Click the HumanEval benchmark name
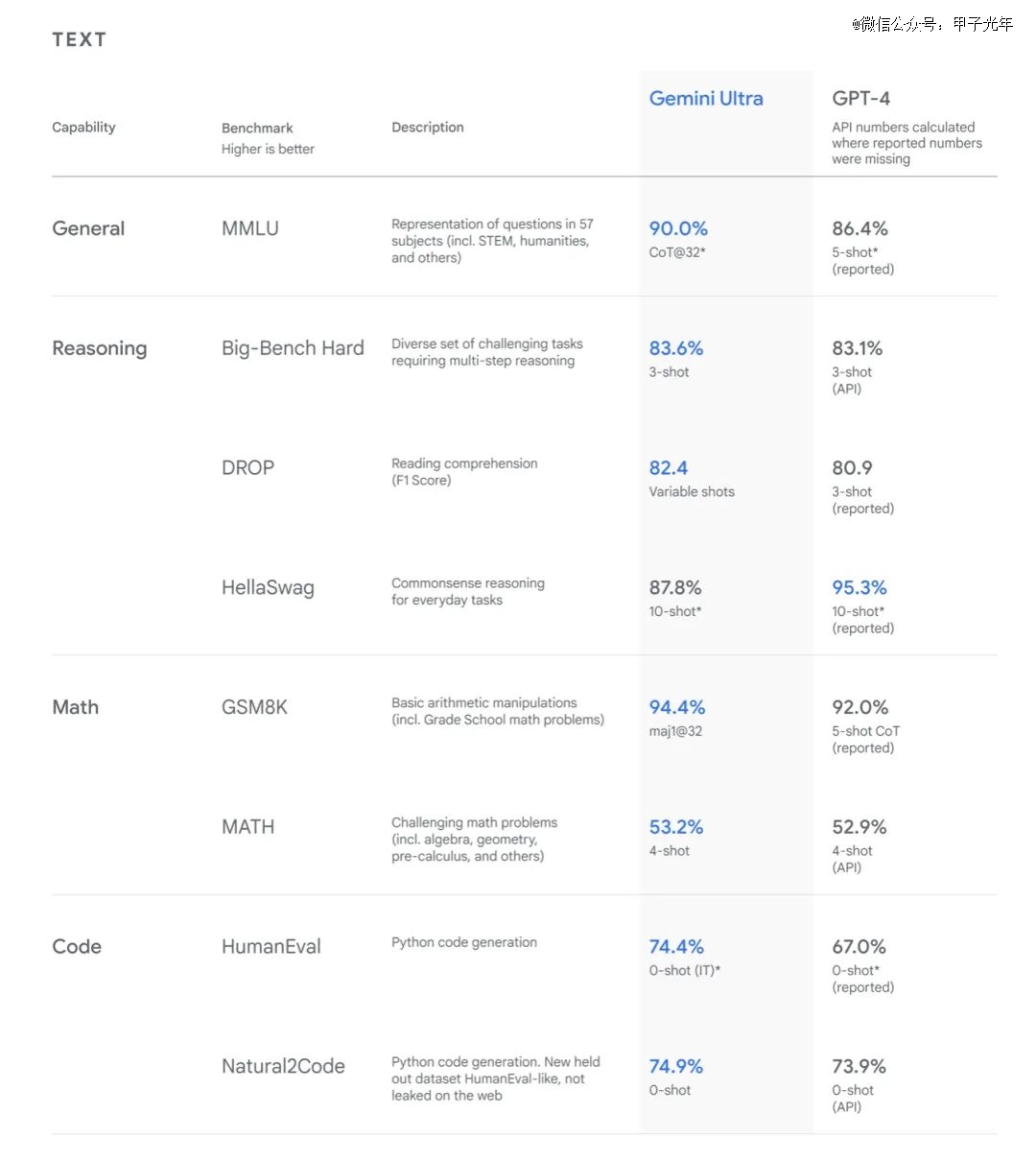This screenshot has height=1161, width=1036. [271, 947]
